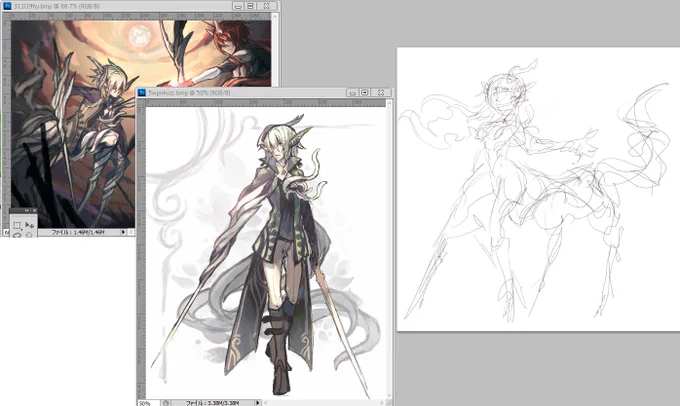Collapse the floating toolbox panel
The image size is (680, 406).
pos(27,210)
